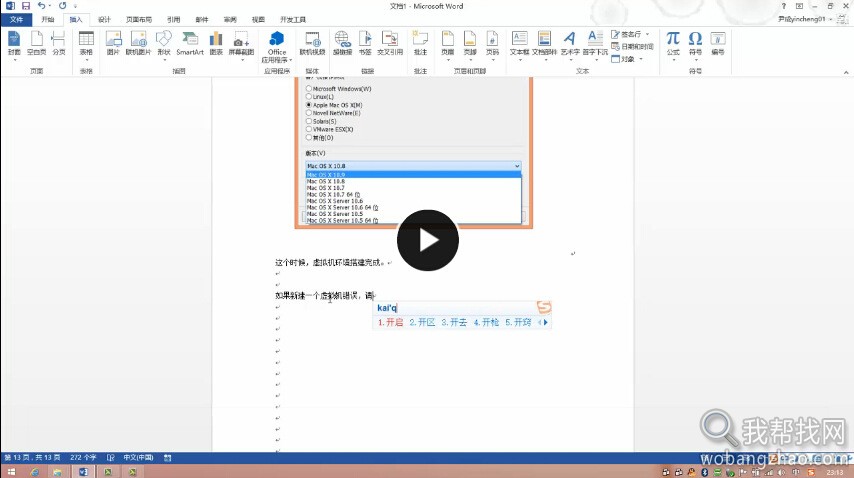The width and height of the screenshot is (854, 478).
Task: Click the Picture (图片) insert icon
Action: 113,43
